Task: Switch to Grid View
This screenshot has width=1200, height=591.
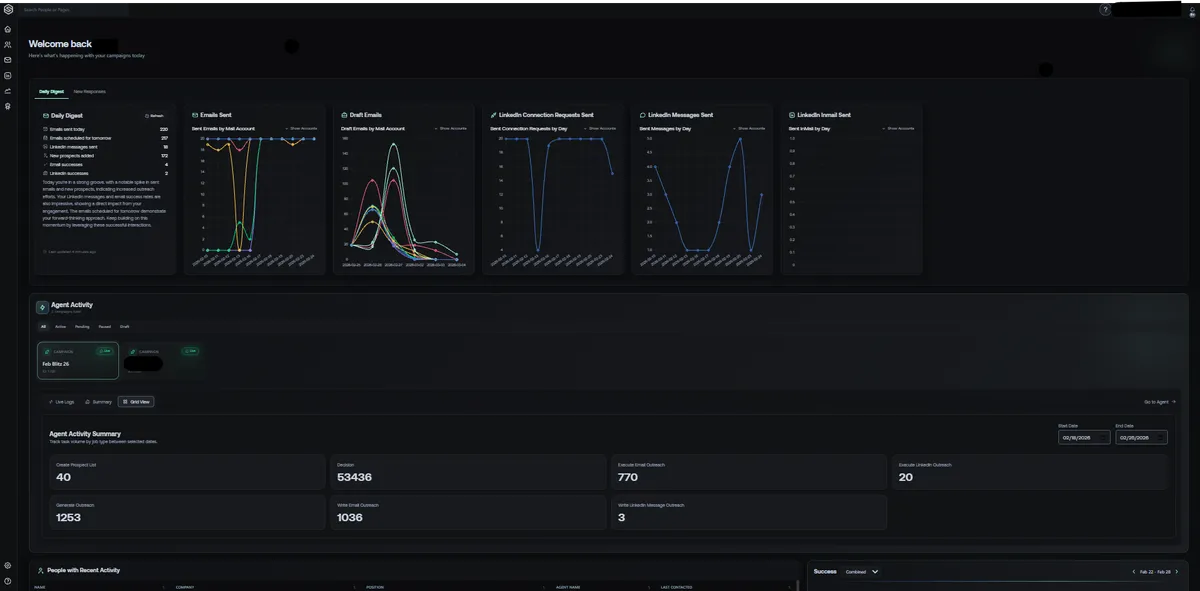Action: click(x=136, y=401)
